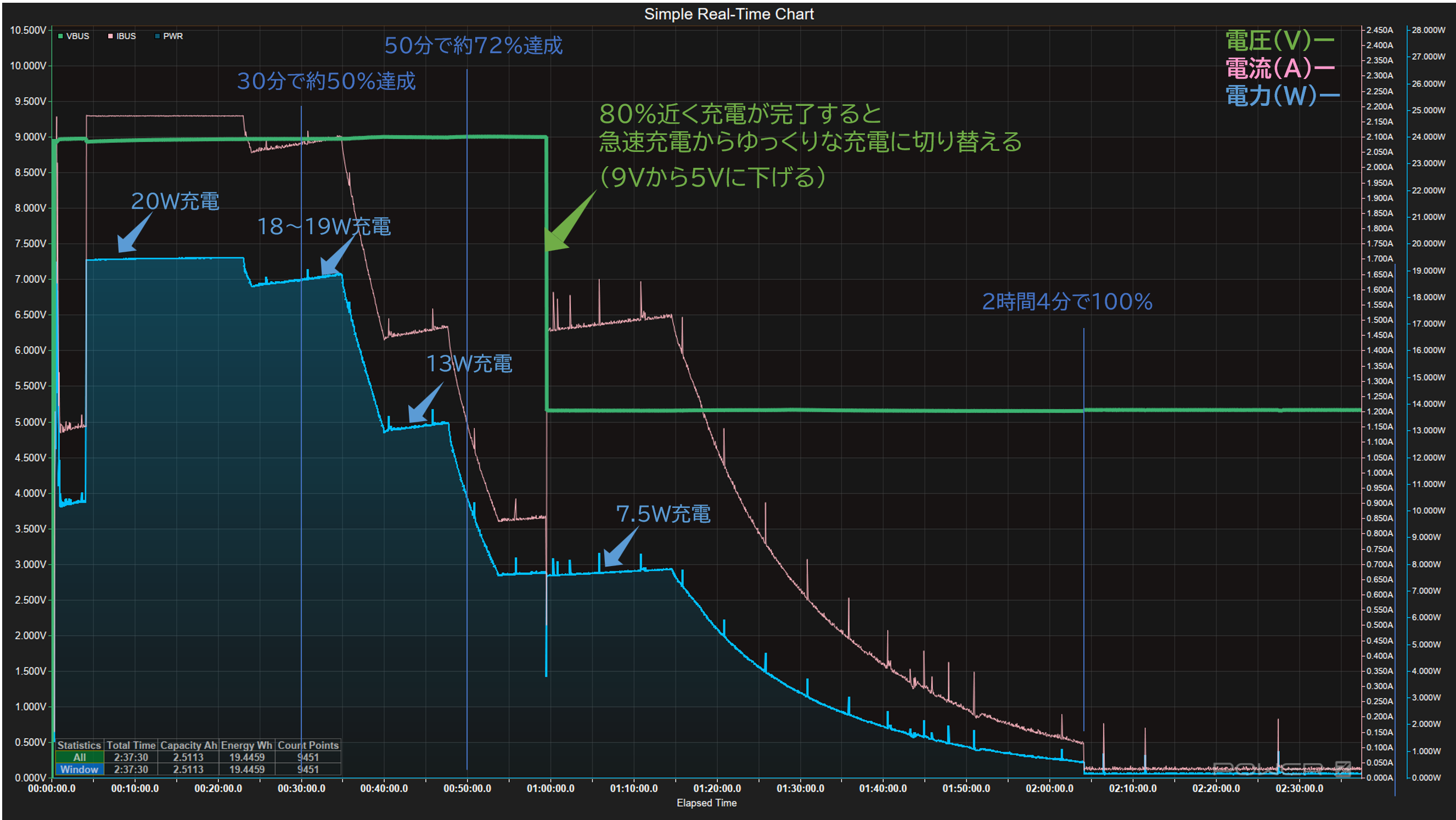Image resolution: width=1456 pixels, height=820 pixels.
Task: Select the Window row in Statistics table
Action: (79, 769)
